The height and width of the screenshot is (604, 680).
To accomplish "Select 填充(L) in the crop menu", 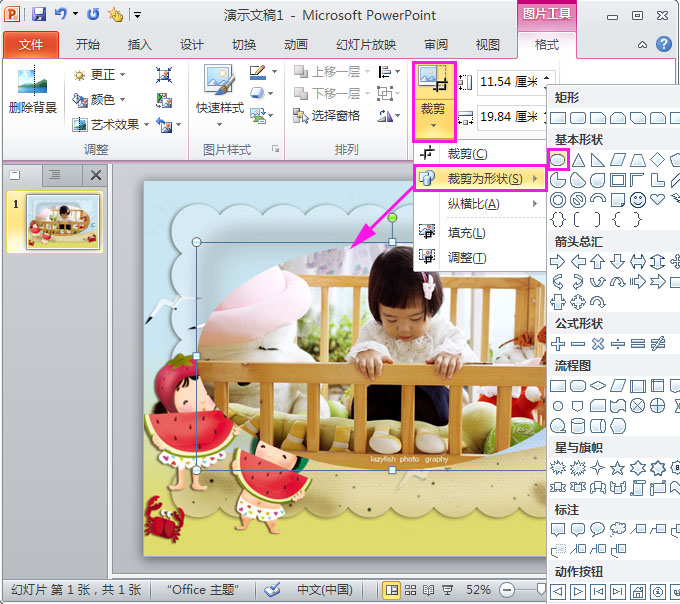I will (x=479, y=233).
